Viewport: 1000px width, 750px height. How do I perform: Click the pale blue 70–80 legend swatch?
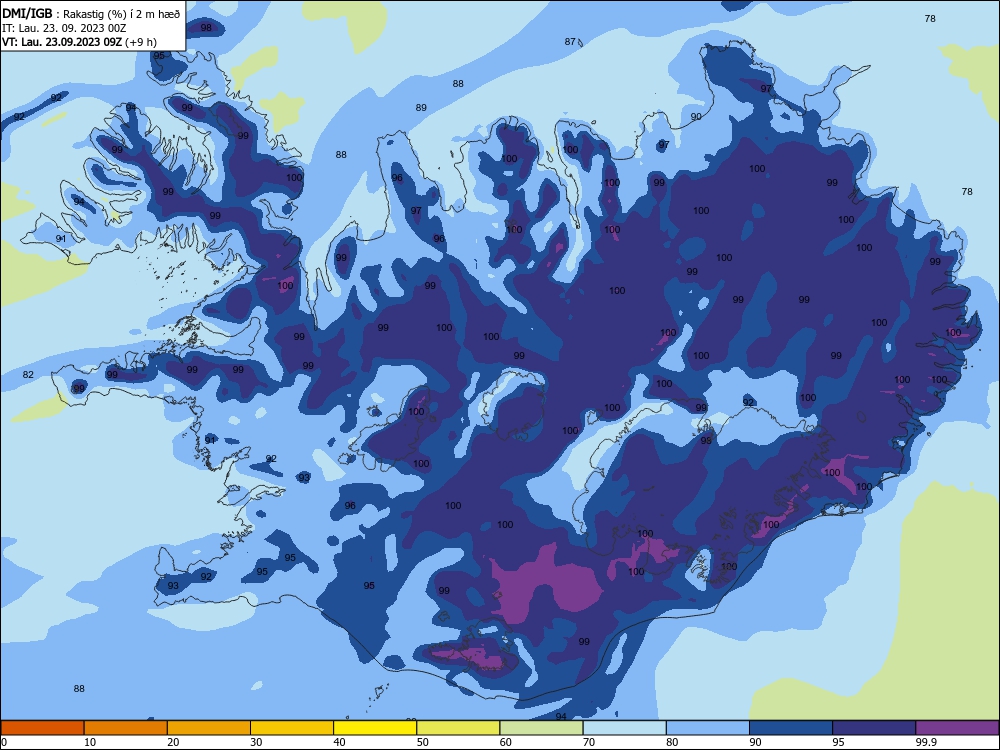[x=624, y=728]
